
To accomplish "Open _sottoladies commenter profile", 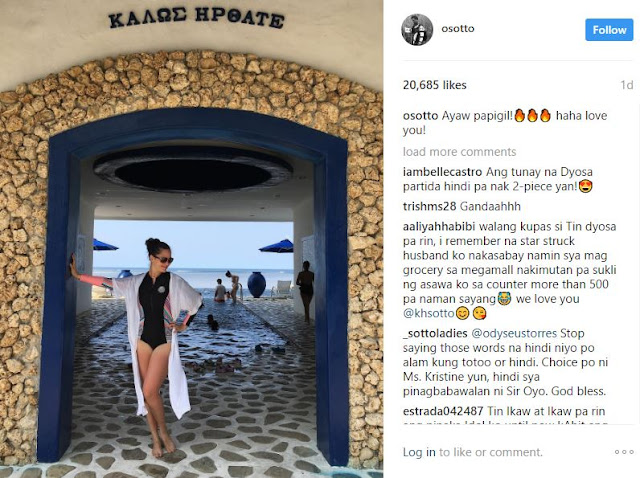I will [x=435, y=333].
